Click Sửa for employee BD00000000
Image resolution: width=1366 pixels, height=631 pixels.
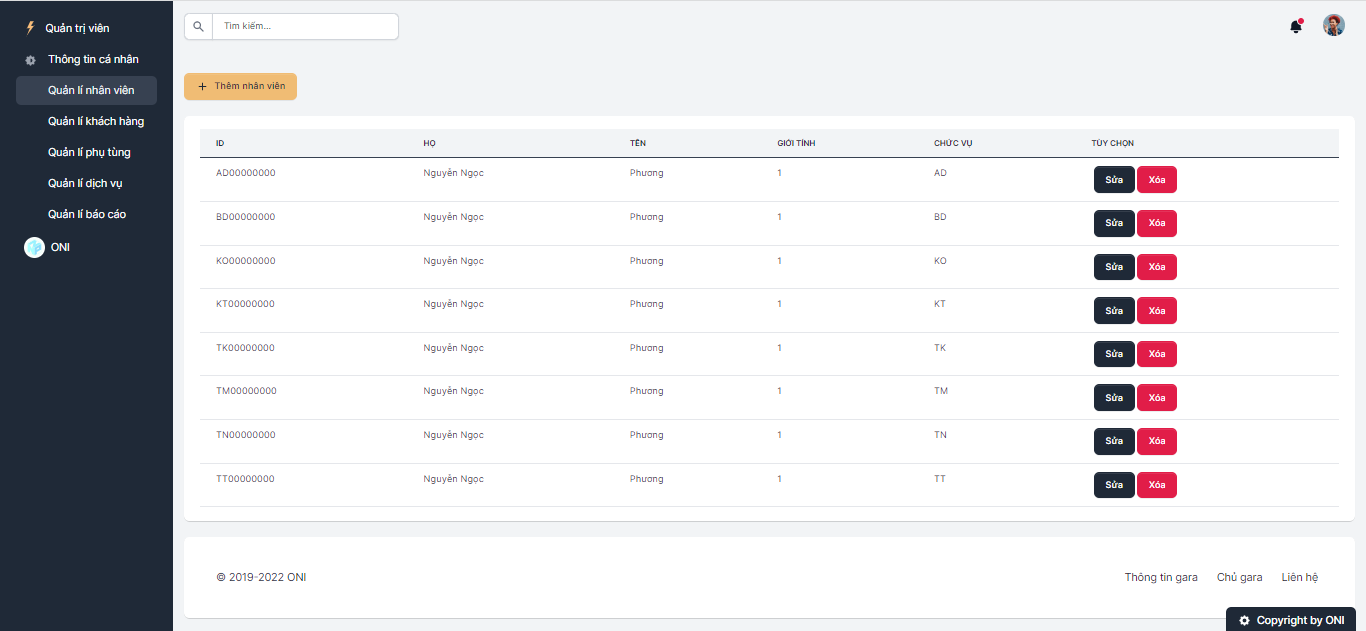pyautogui.click(x=1114, y=223)
